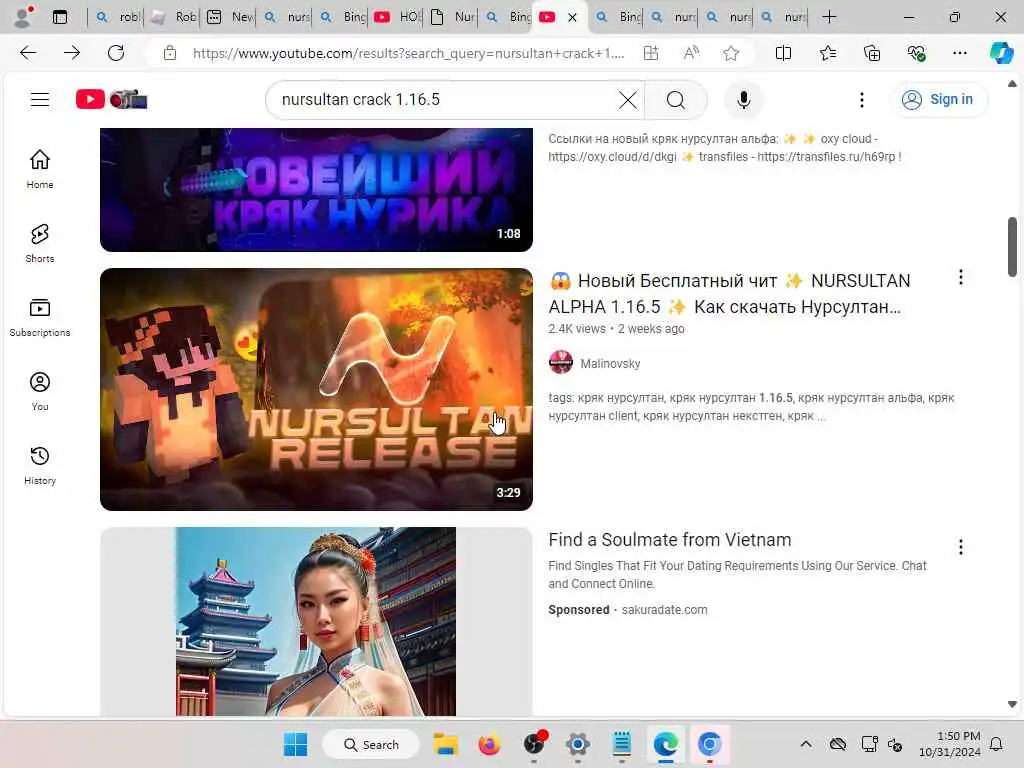Open the Malinovsky channel avatar
Screen dimensions: 1024x768
pos(560,362)
